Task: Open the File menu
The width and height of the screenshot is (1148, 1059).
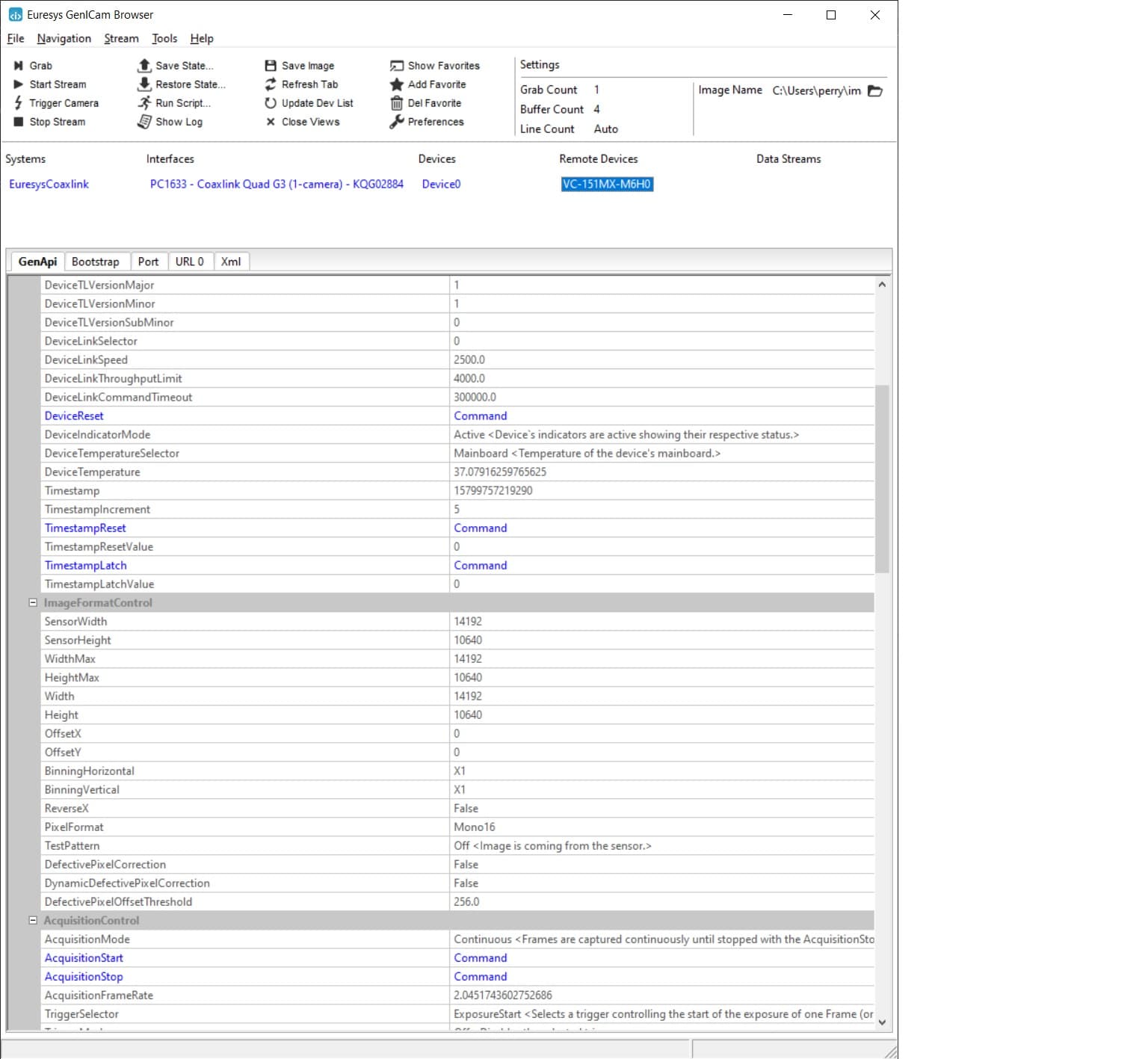Action: [x=16, y=39]
